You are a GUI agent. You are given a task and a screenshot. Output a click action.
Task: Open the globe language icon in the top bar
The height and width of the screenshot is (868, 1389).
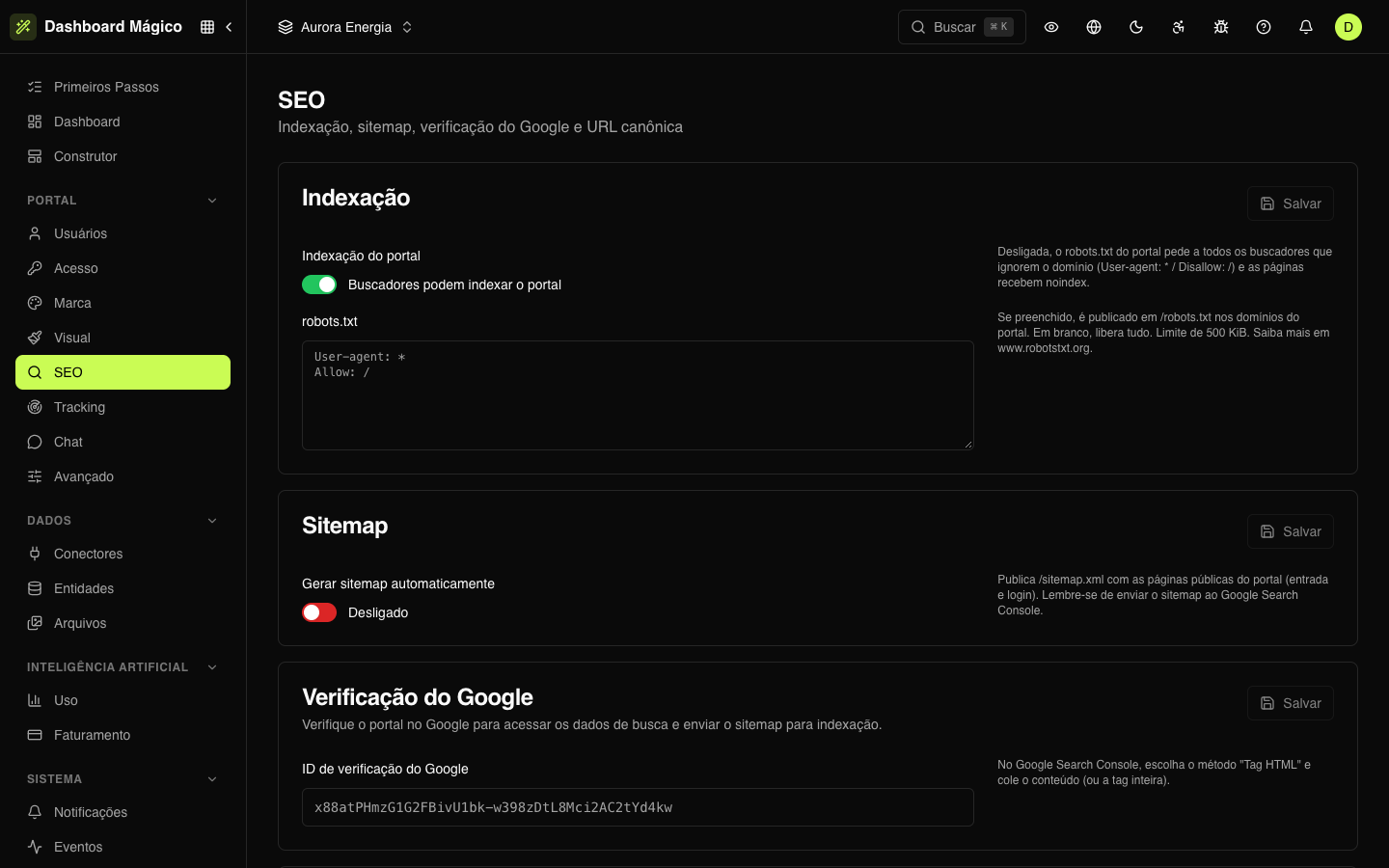pos(1094,27)
